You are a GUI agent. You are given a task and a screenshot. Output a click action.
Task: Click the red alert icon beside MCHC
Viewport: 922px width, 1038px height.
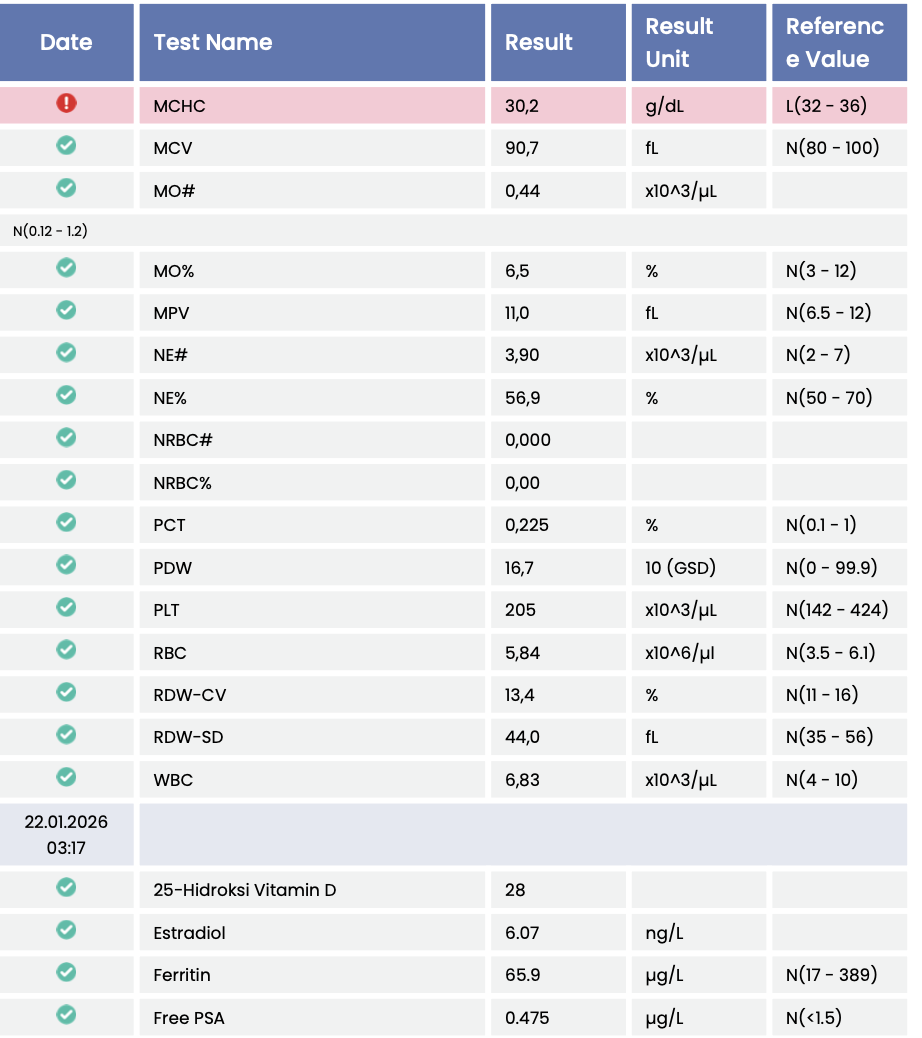tap(66, 103)
